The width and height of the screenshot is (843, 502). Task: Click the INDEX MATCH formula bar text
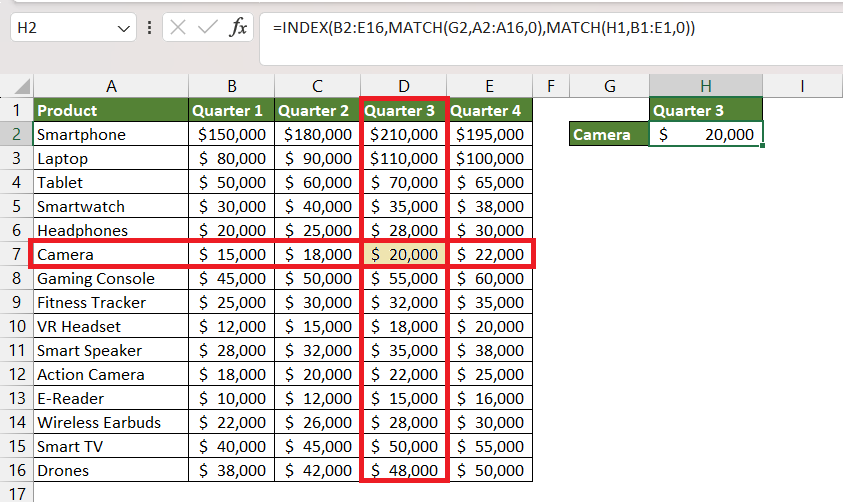click(483, 27)
